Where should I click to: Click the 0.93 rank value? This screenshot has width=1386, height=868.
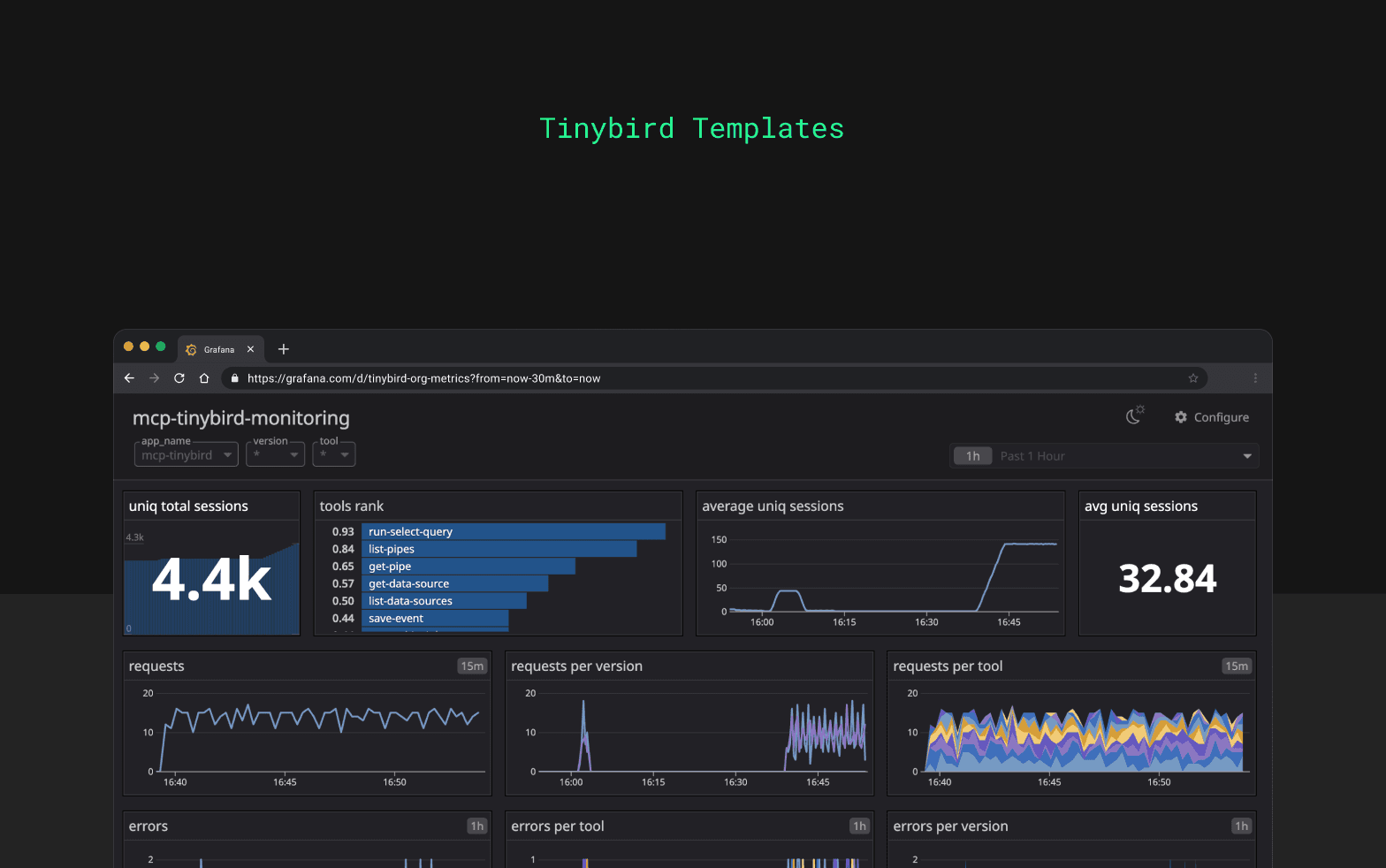[343, 531]
